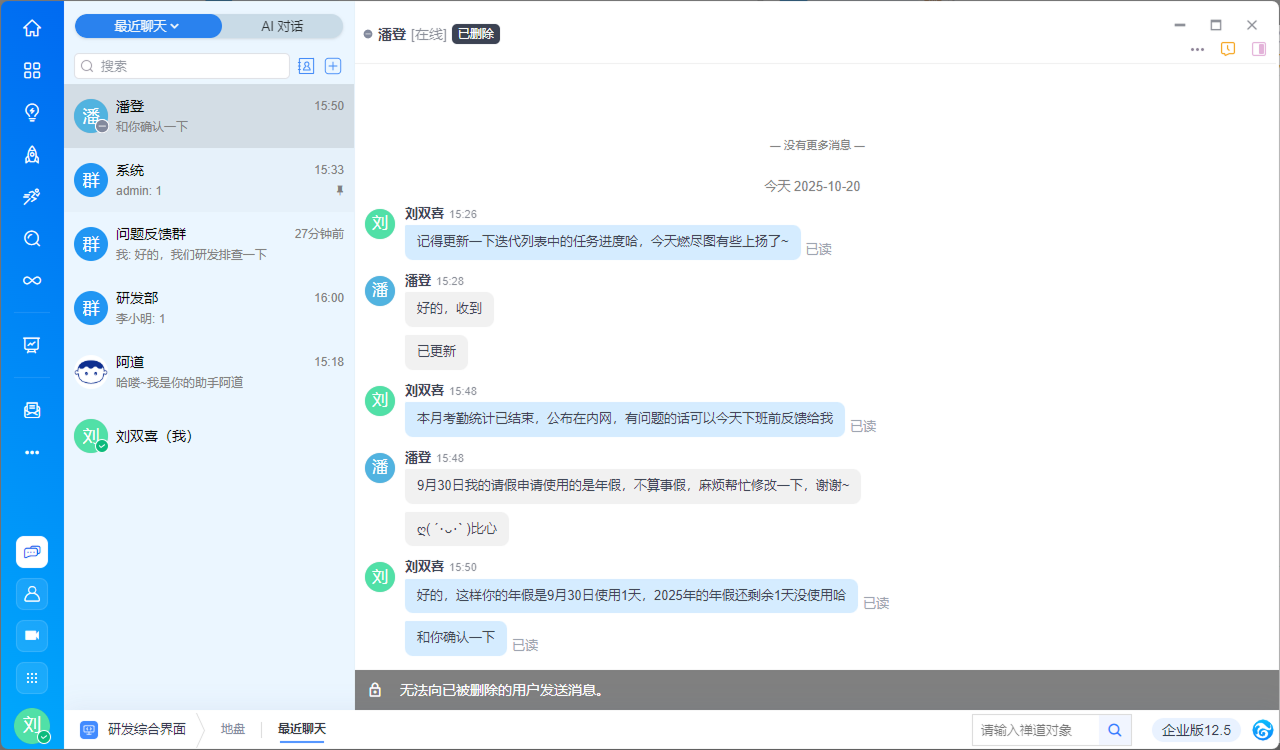Open the contact book icon beside search
The image size is (1280, 750).
(x=306, y=66)
